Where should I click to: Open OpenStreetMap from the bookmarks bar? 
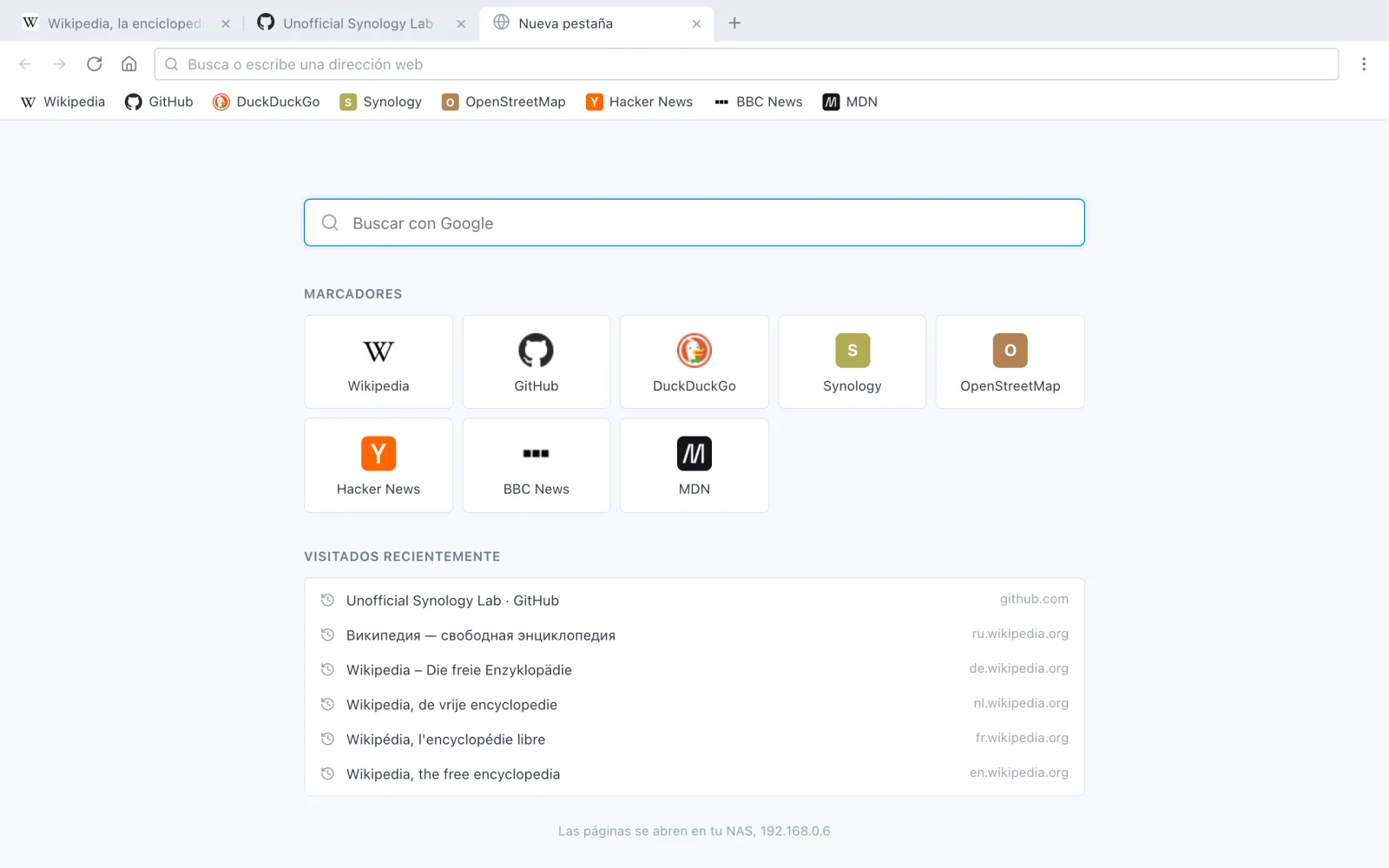504,102
